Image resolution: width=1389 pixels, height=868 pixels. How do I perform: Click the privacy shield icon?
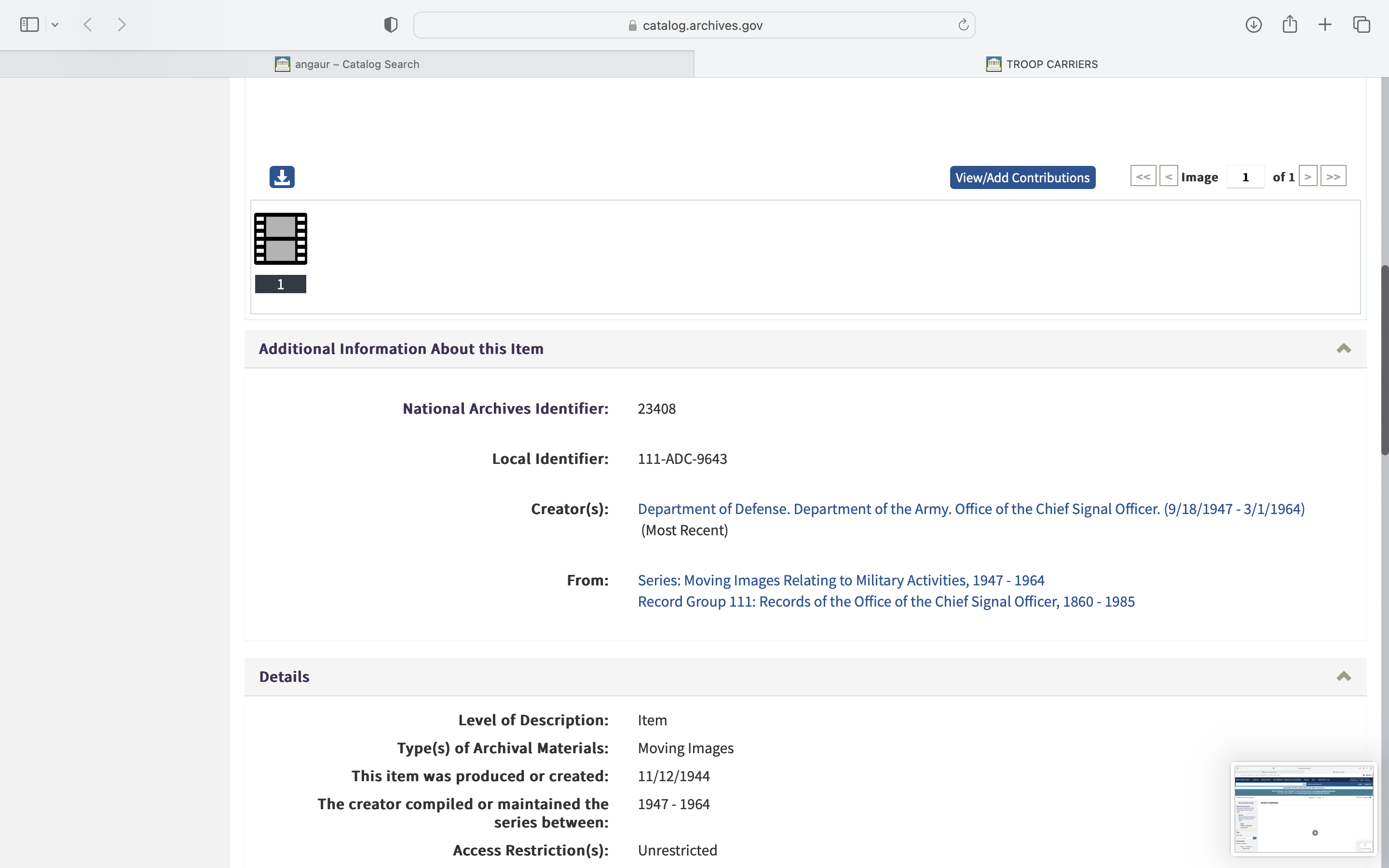tap(391, 25)
